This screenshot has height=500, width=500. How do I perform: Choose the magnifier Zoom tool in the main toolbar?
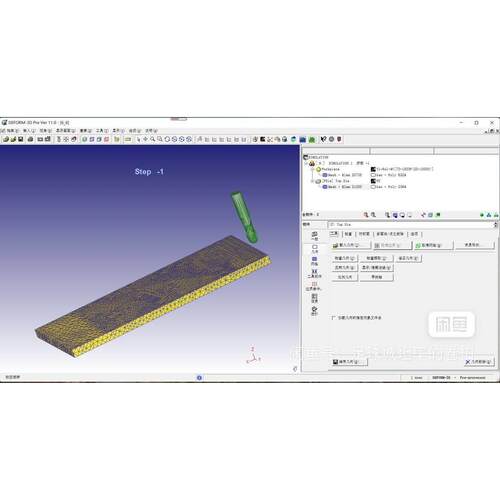point(152,139)
